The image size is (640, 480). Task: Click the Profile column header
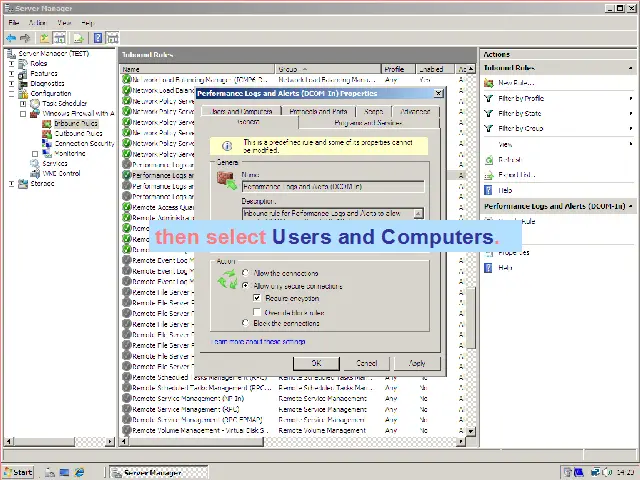click(x=398, y=69)
